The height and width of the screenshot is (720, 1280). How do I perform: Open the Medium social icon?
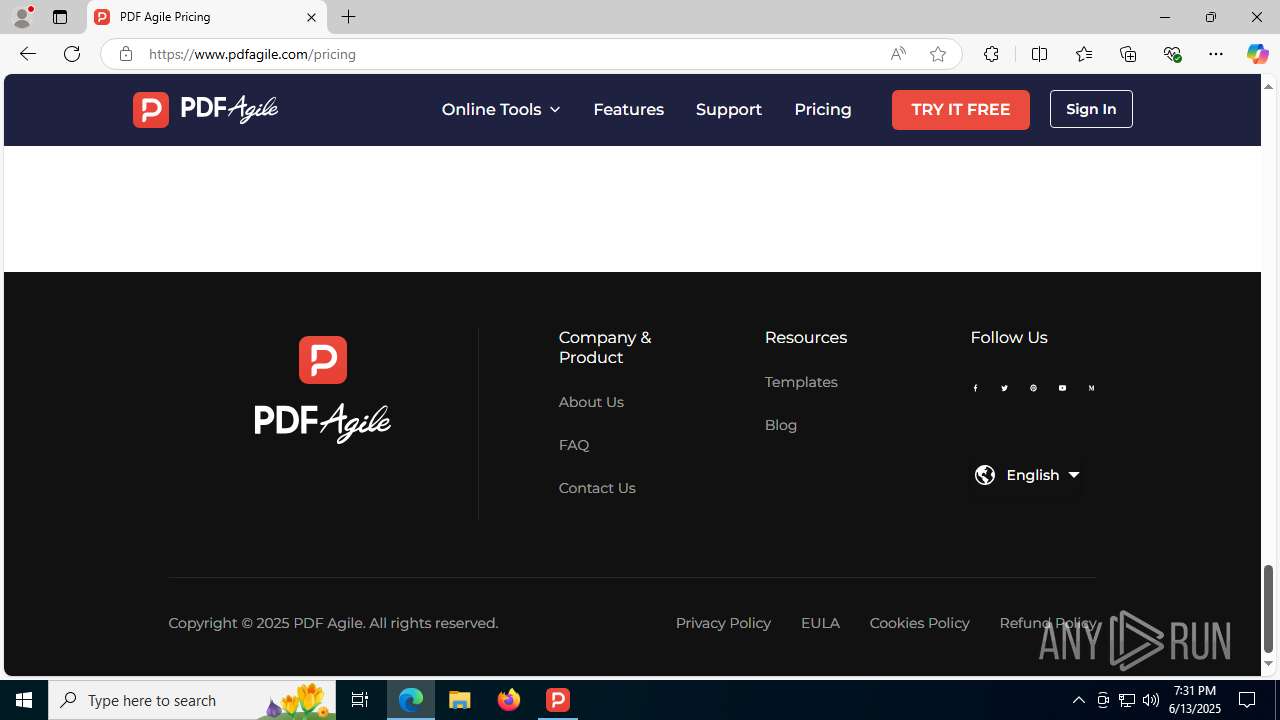[1091, 388]
